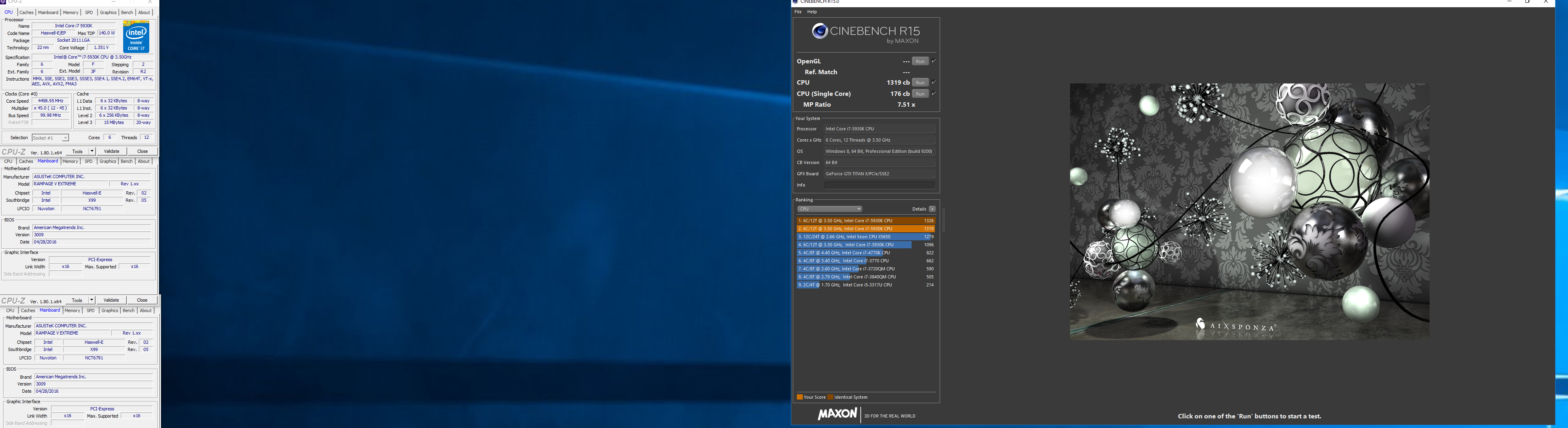1568x428 pixels.
Task: Click the rendered spheres benchmark image
Action: coord(1249,211)
